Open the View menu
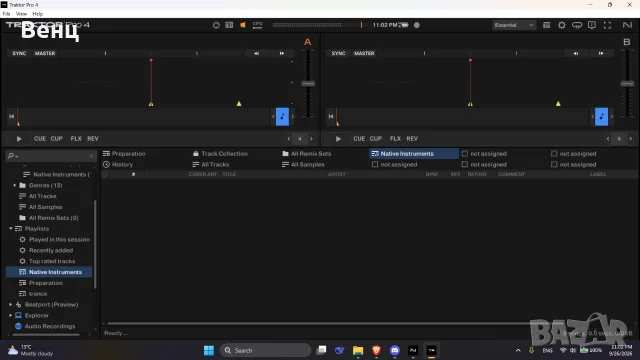Image resolution: width=640 pixels, height=360 pixels. [21, 14]
